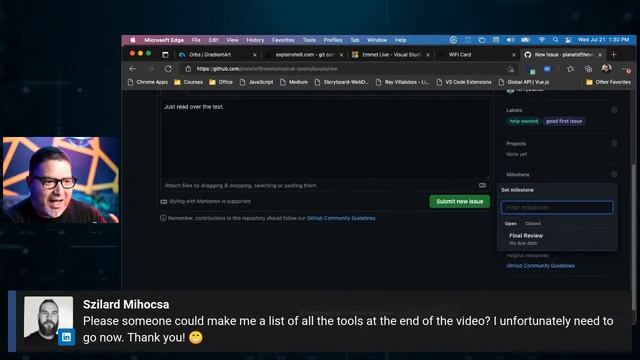The image size is (640, 360).
Task: Show Closed milestones tab
Action: (533, 224)
